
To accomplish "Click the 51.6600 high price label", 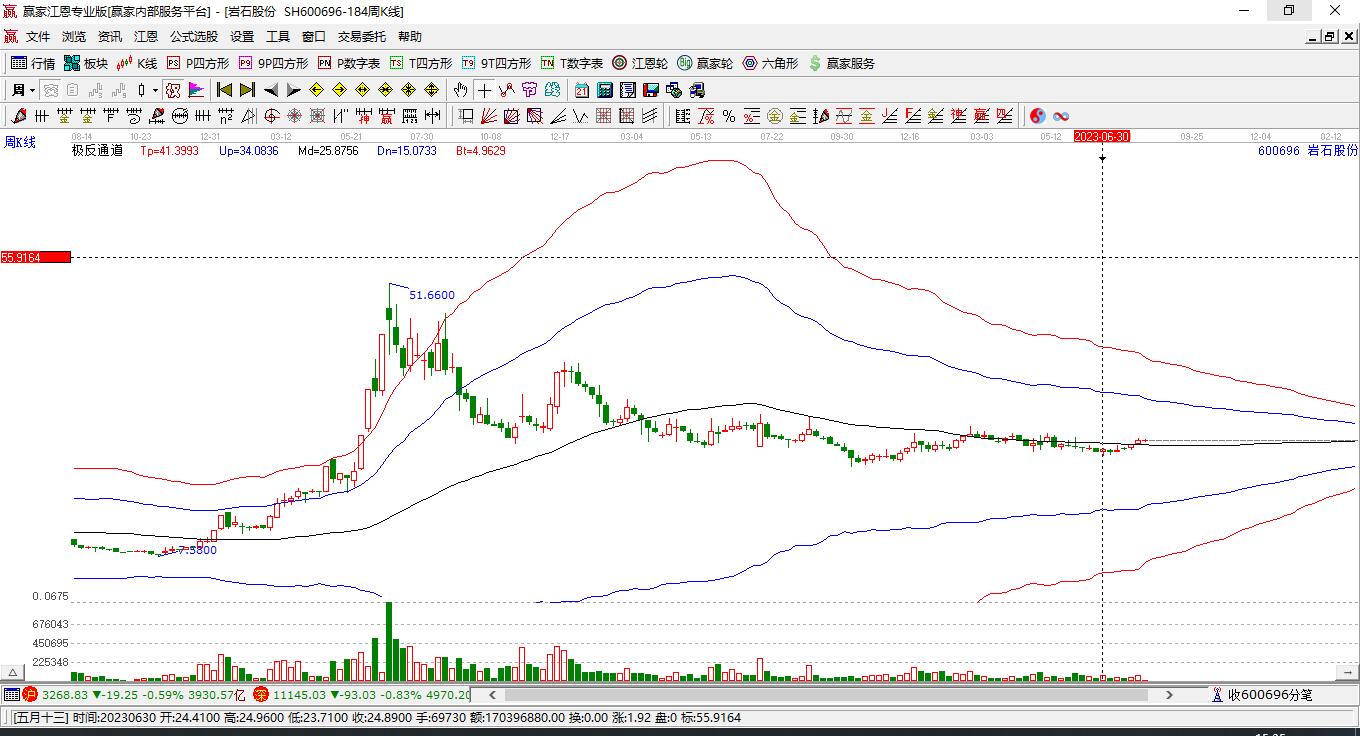I will coord(432,295).
